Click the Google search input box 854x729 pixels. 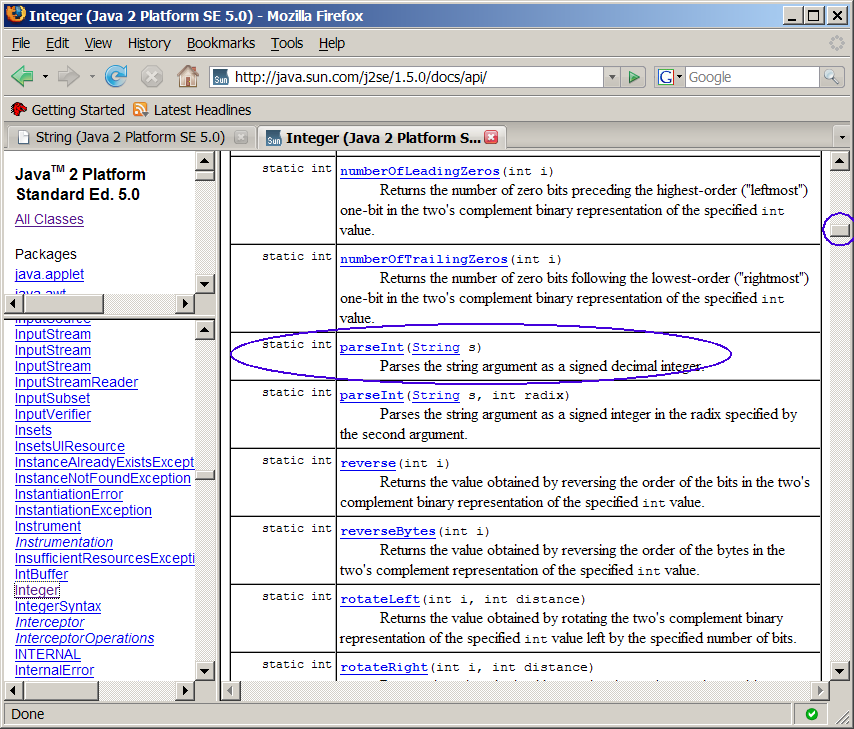click(752, 77)
